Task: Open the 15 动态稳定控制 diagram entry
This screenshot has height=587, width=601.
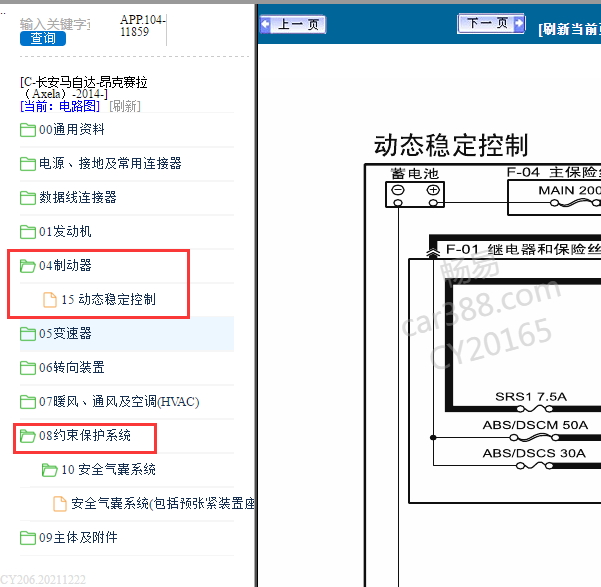Action: (108, 300)
